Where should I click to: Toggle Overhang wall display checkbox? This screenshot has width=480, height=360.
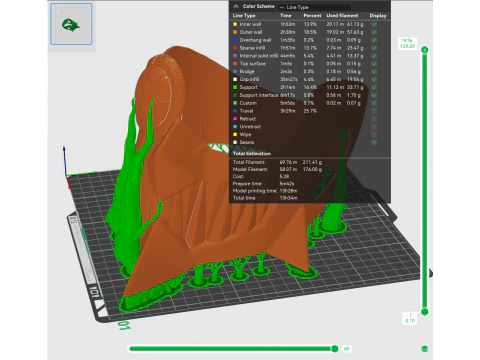374,40
